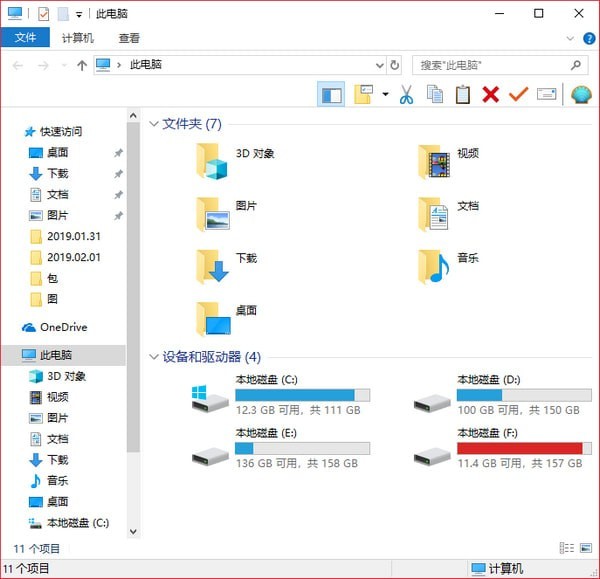Click the orange checkmark icon in toolbar
600x579 pixels.
[518, 95]
